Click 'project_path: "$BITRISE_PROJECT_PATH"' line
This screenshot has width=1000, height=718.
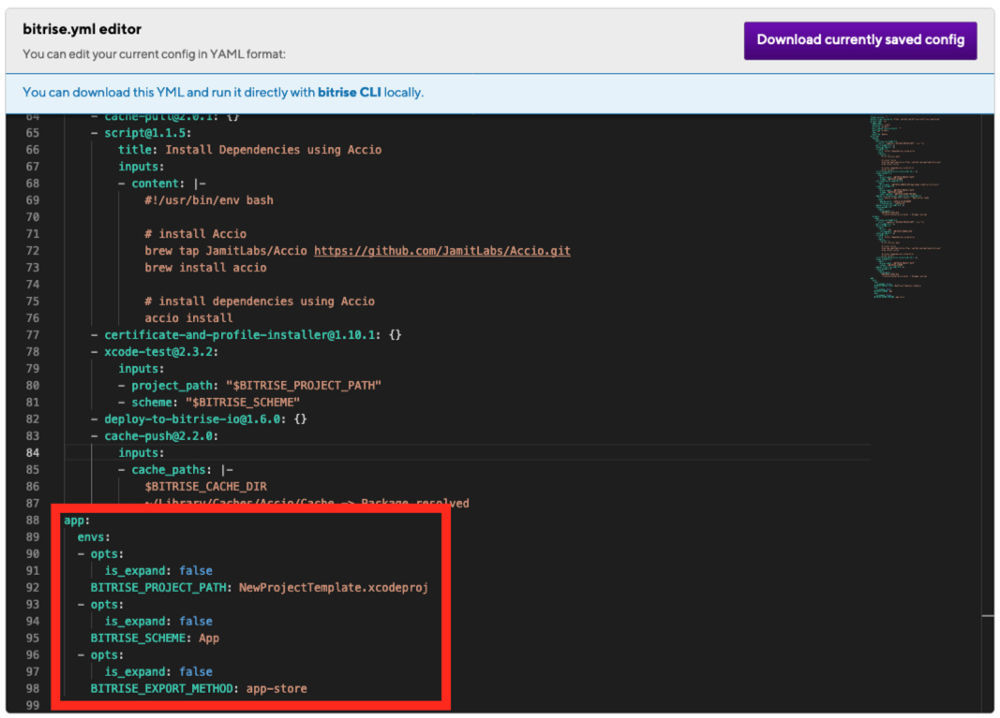tap(256, 385)
